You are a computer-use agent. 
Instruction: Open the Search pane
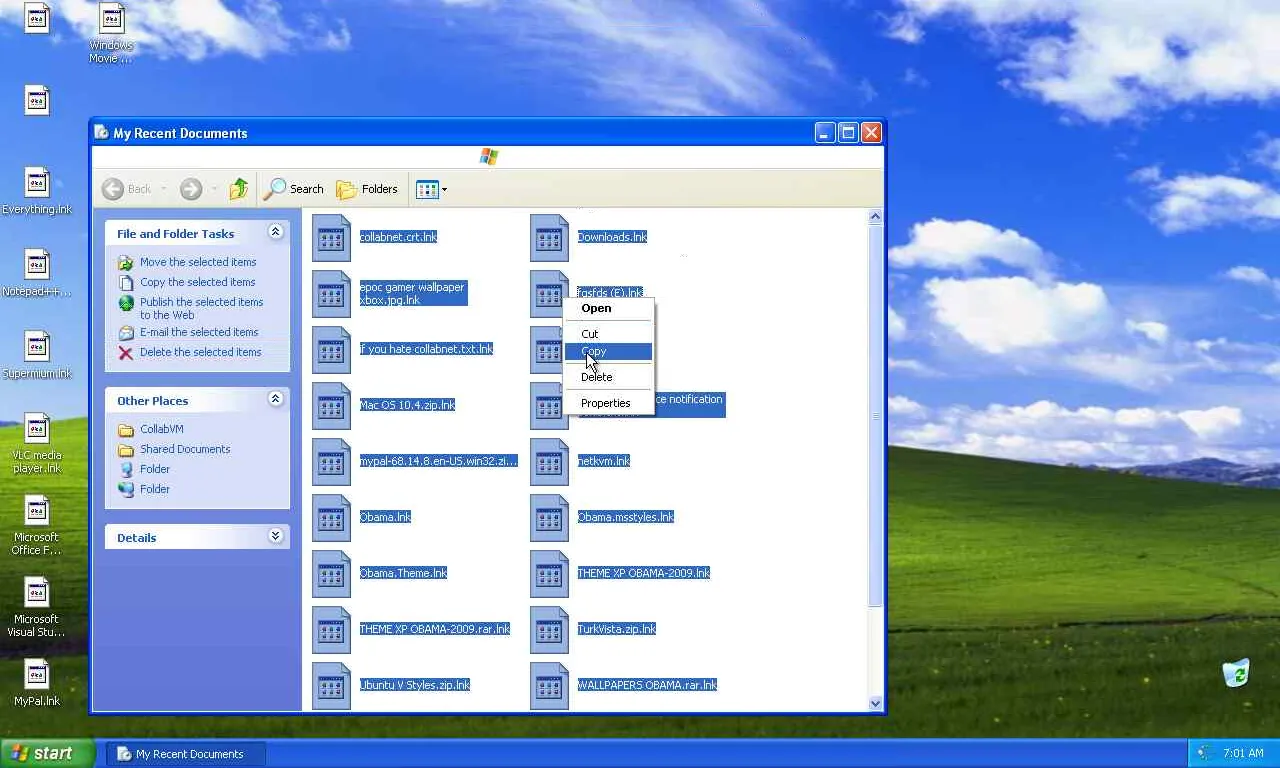click(294, 189)
